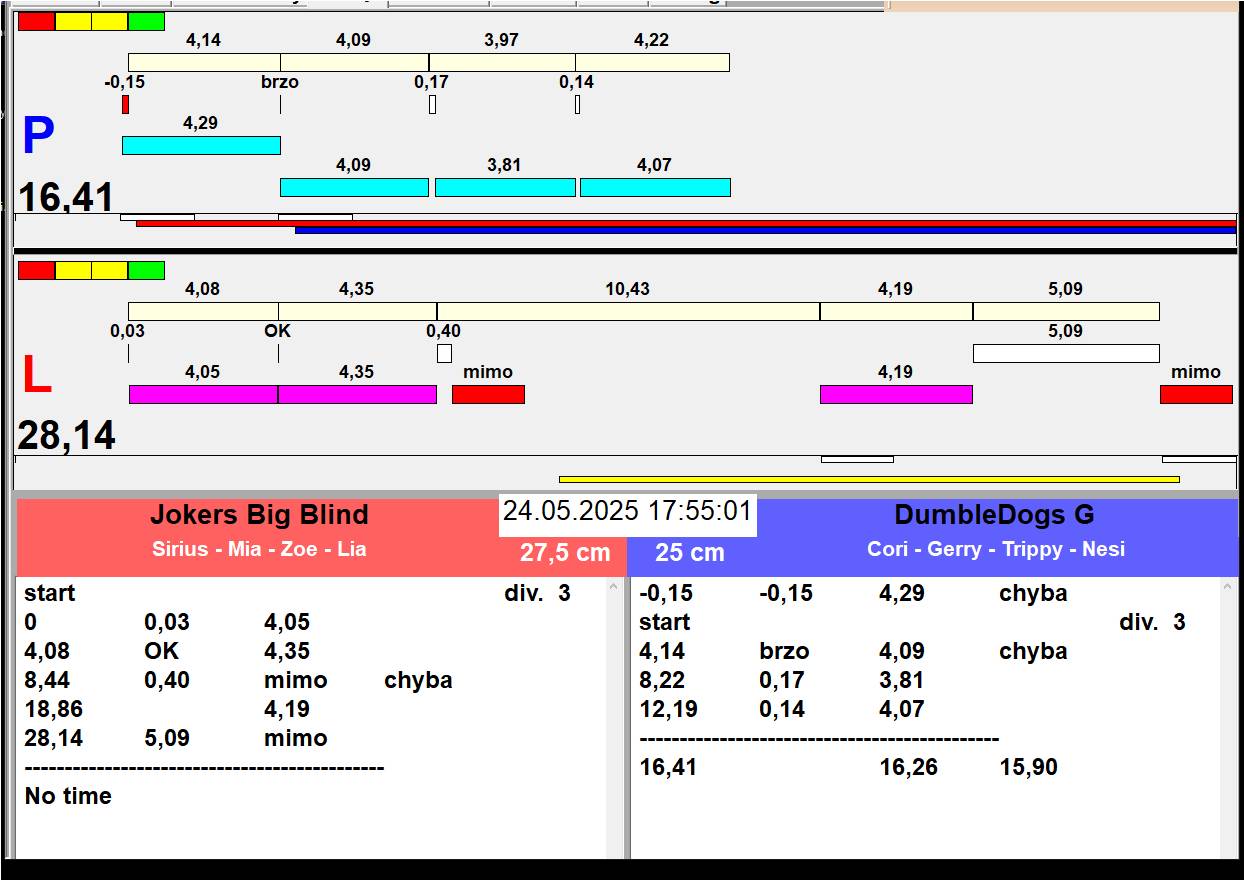Click div. 3 in the DumbleDogs list
Viewport: 1244px width, 880px height.
click(1152, 622)
